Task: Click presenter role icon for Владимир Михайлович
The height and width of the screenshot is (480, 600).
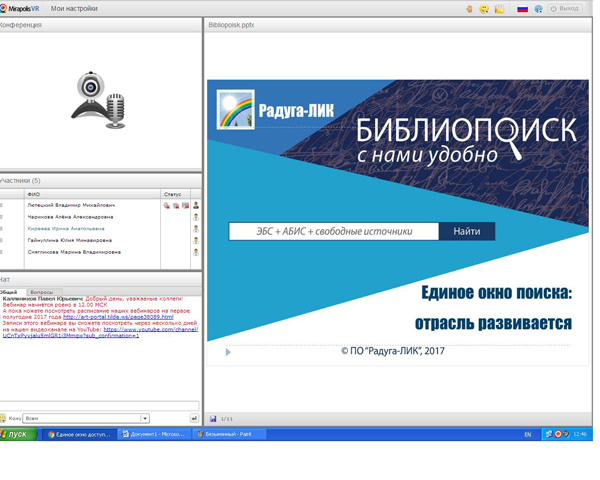Action: click(x=196, y=205)
